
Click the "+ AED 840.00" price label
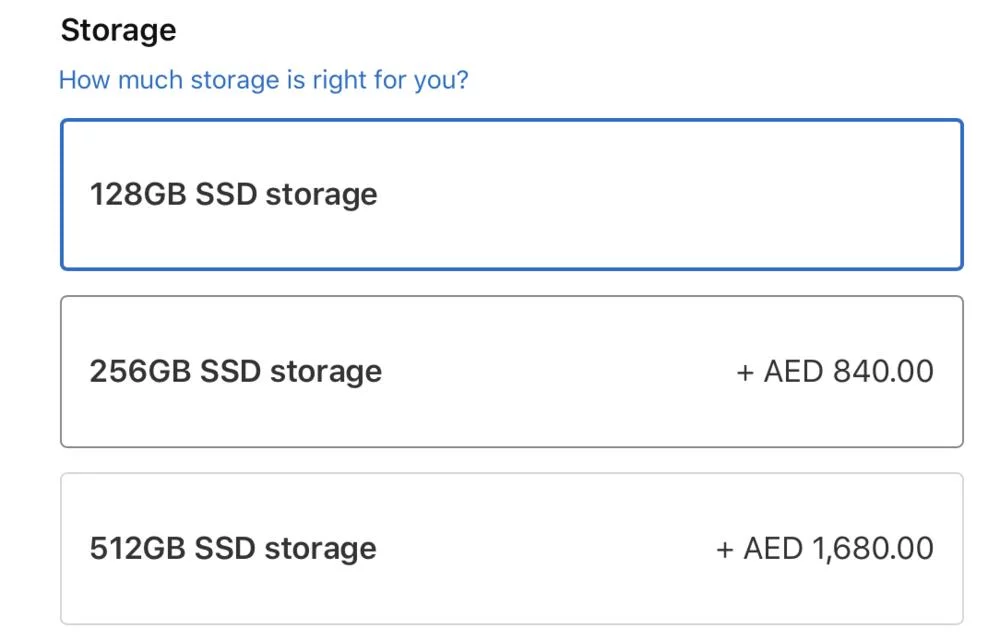pyautogui.click(x=835, y=372)
